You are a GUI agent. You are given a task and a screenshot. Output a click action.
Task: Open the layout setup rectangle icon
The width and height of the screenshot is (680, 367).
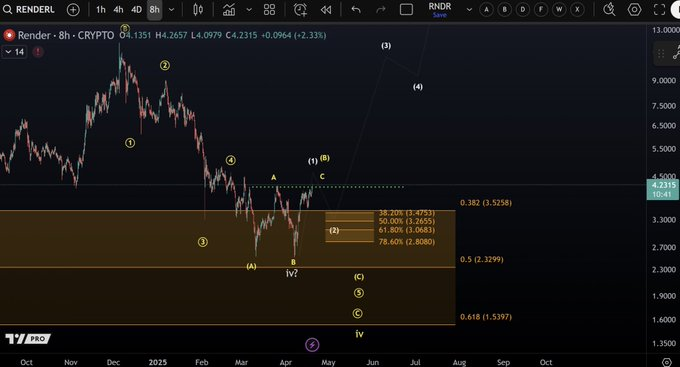(406, 10)
